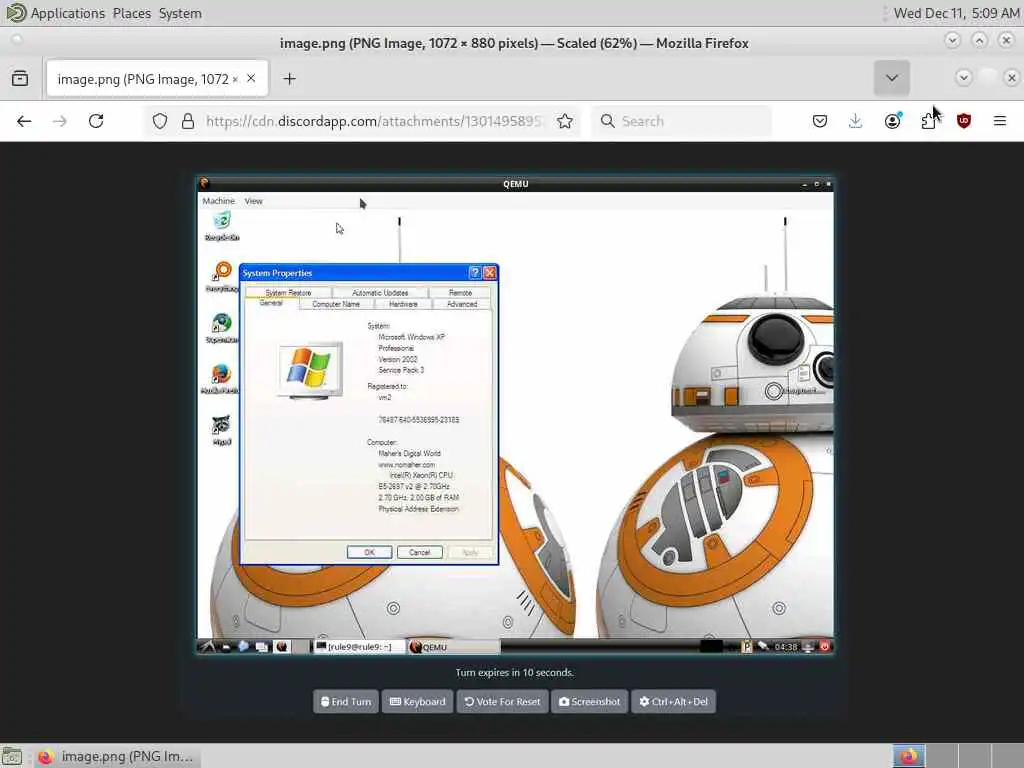Click the Maher's Digital World text
The width and height of the screenshot is (1024, 768).
409,453
